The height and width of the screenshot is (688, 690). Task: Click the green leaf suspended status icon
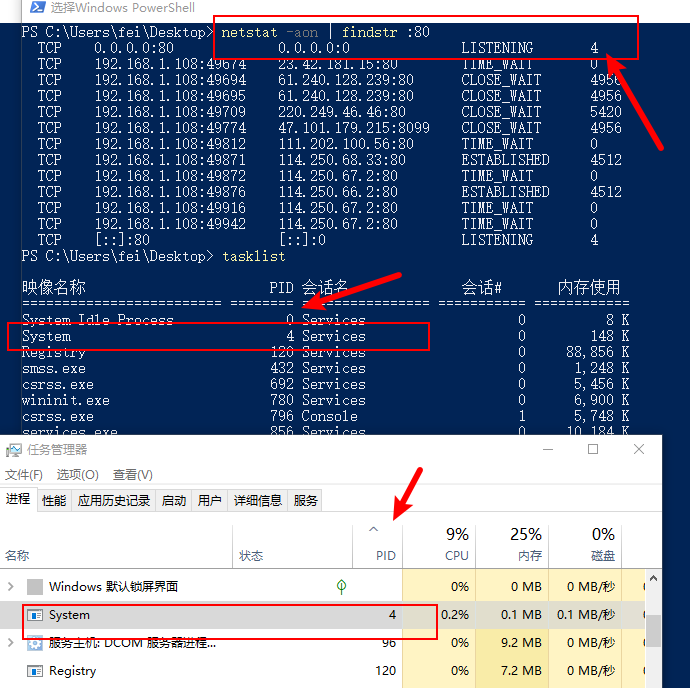click(x=341, y=586)
